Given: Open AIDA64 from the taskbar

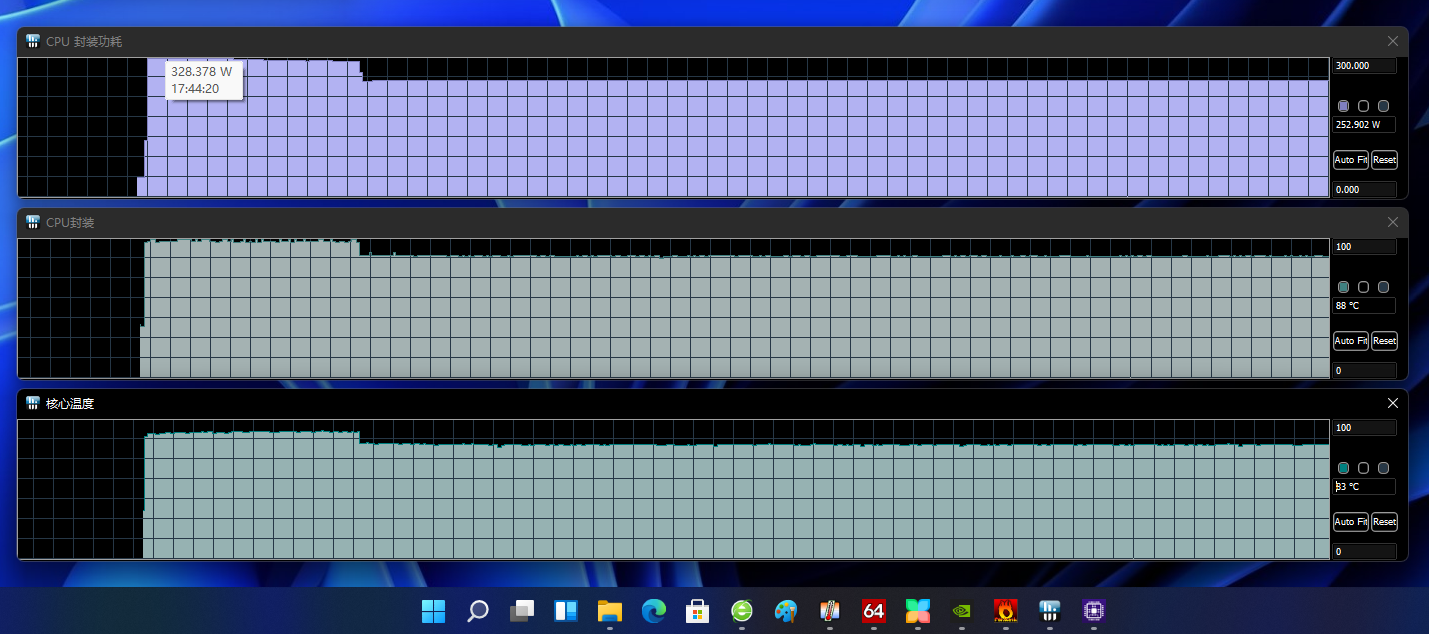Looking at the screenshot, I should (x=873, y=610).
